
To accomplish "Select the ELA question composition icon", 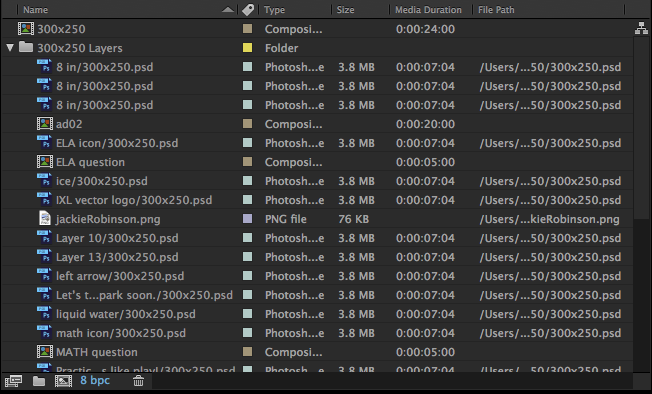I will (x=44, y=162).
